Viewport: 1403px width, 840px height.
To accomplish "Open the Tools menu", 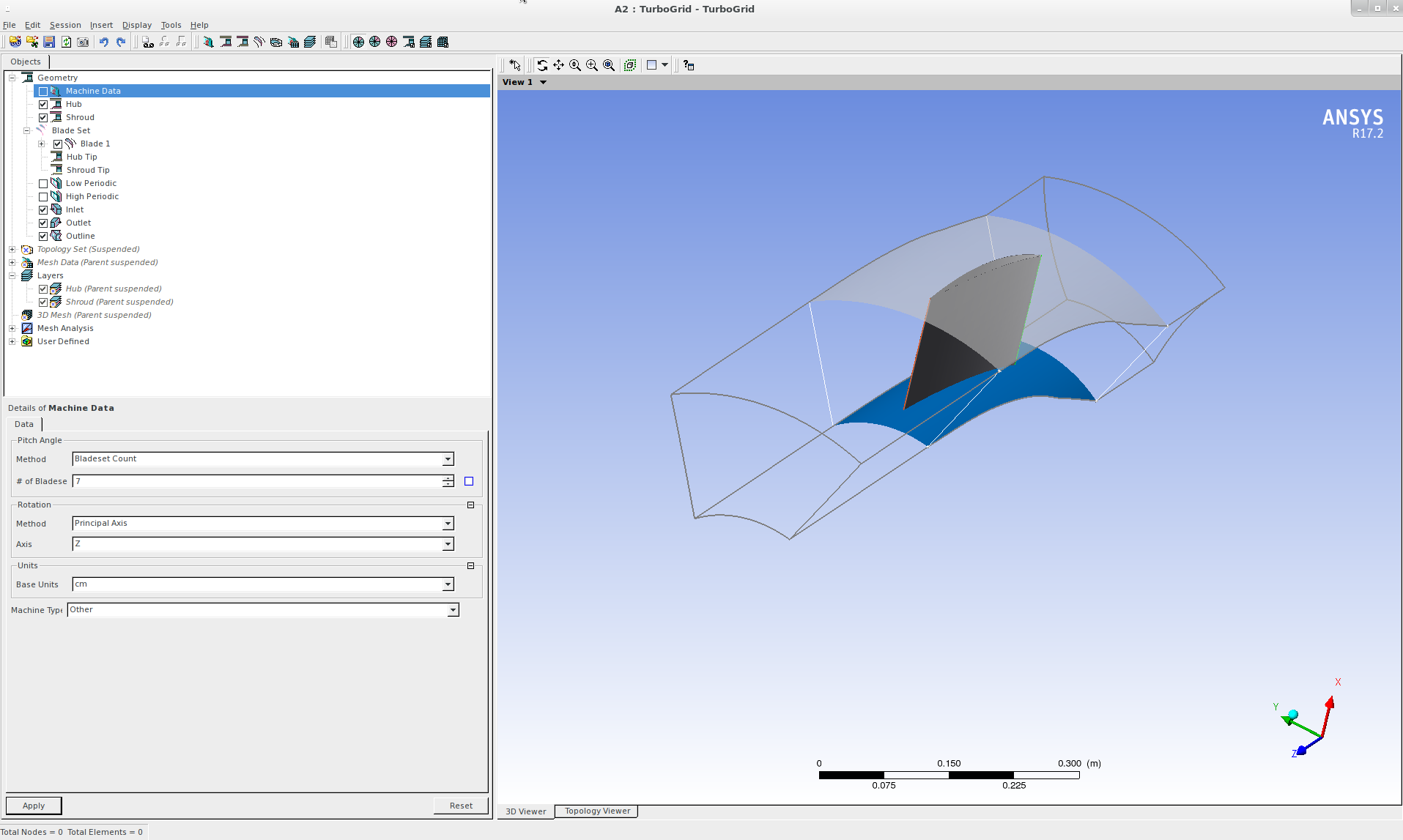I will point(171,25).
